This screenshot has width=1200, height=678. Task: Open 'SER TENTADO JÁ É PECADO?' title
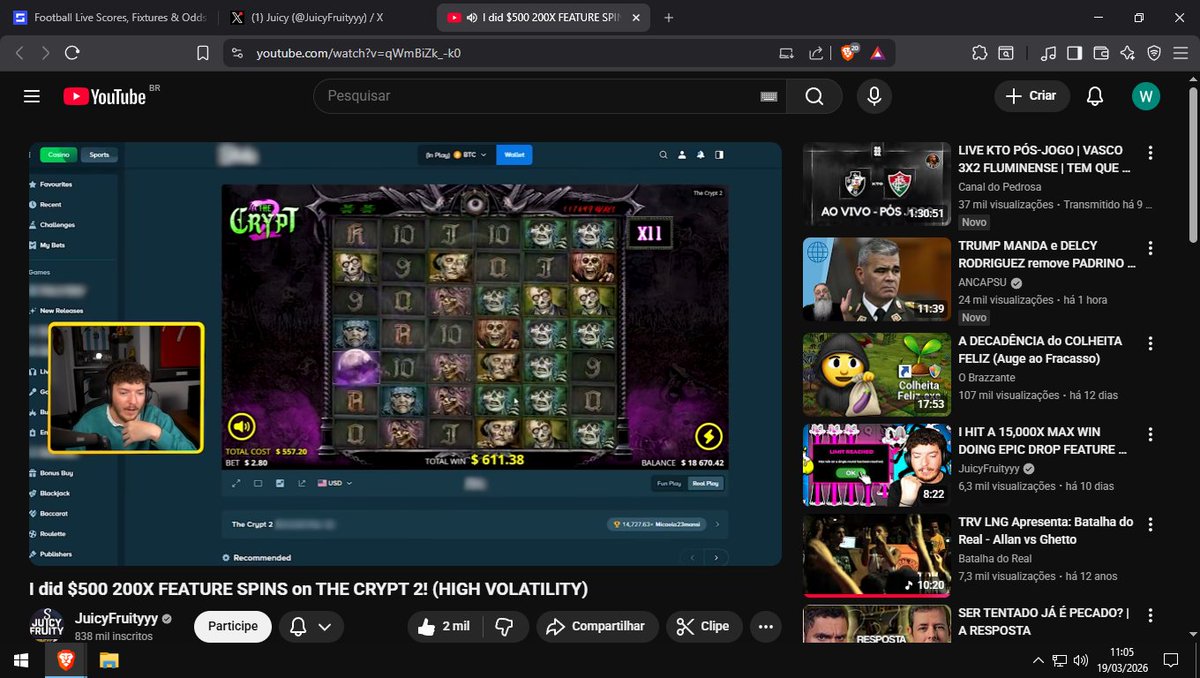point(1044,621)
